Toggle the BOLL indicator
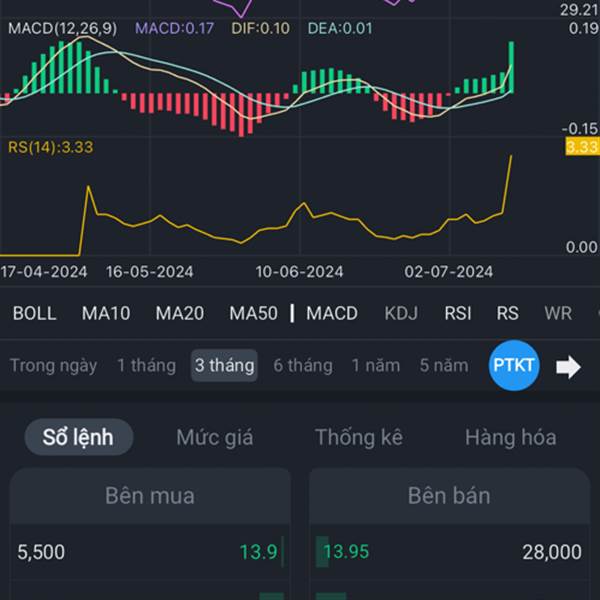 (34, 313)
